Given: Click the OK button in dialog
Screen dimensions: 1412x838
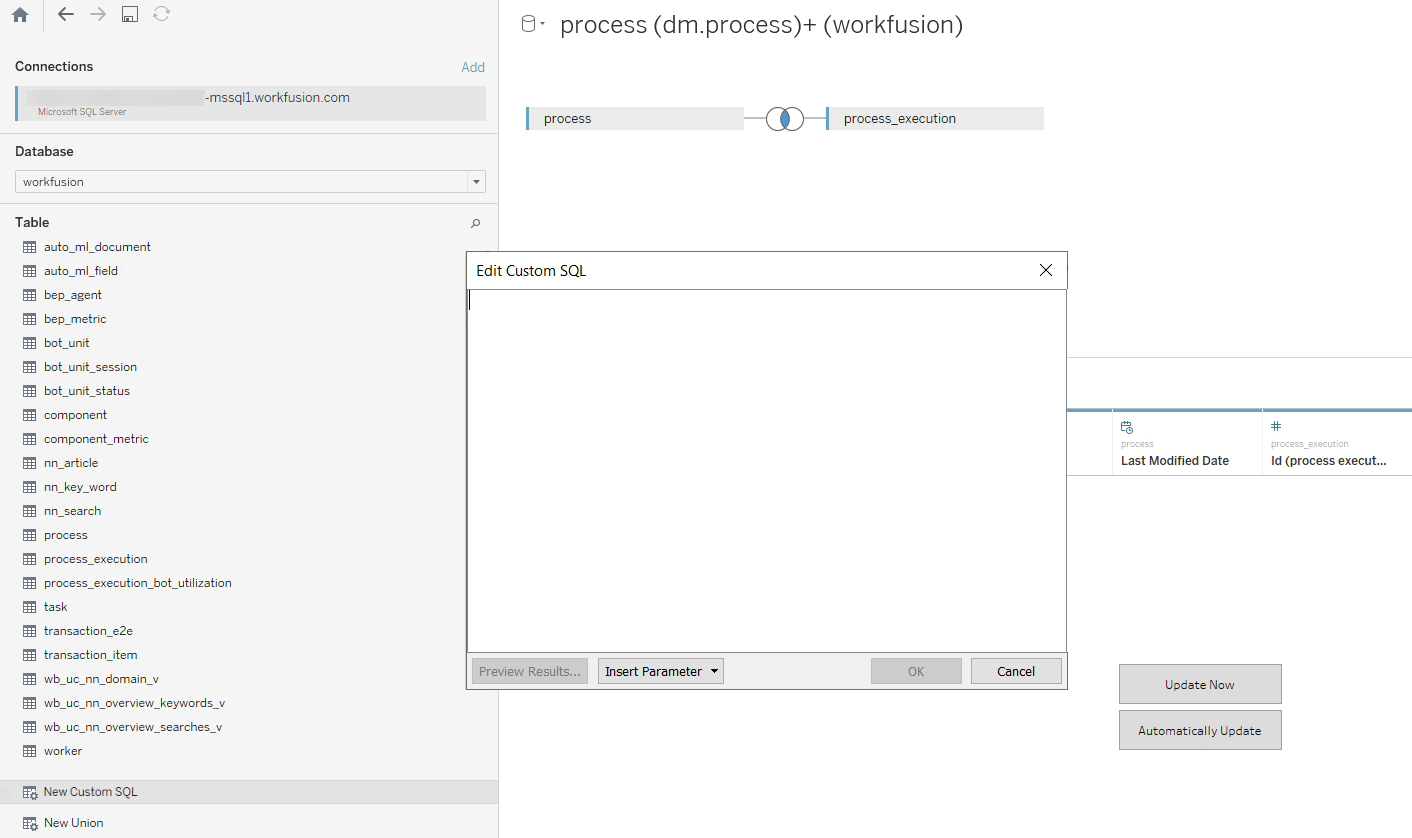Looking at the screenshot, I should coord(916,671).
